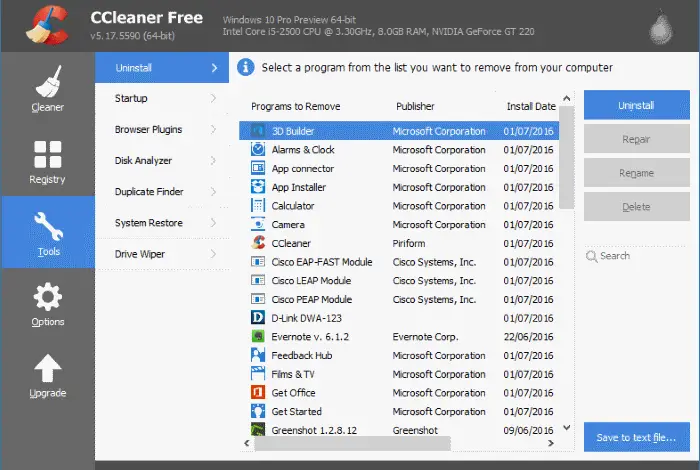Screen dimensions: 700x470
Task: Click the Cisco LEAP Module icon
Action: 258,280
